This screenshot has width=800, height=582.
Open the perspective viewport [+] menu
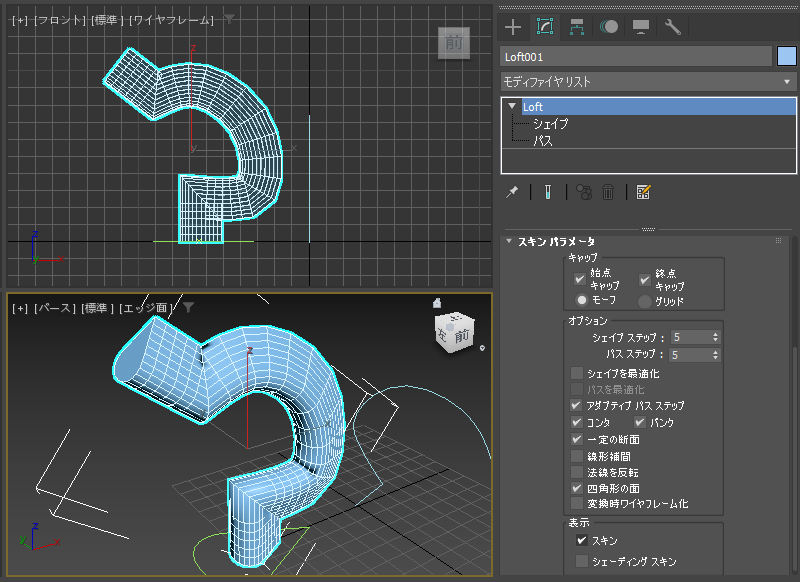pos(20,308)
